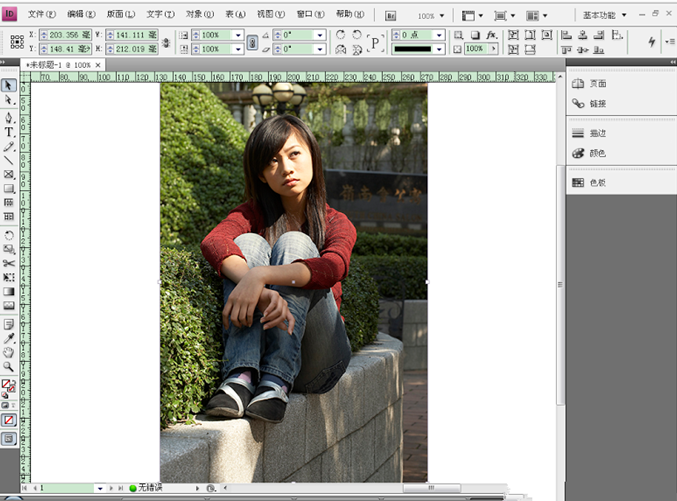677x501 pixels.
Task: Click the fill/stroke color swatch in toolbox
Action: coord(8,385)
